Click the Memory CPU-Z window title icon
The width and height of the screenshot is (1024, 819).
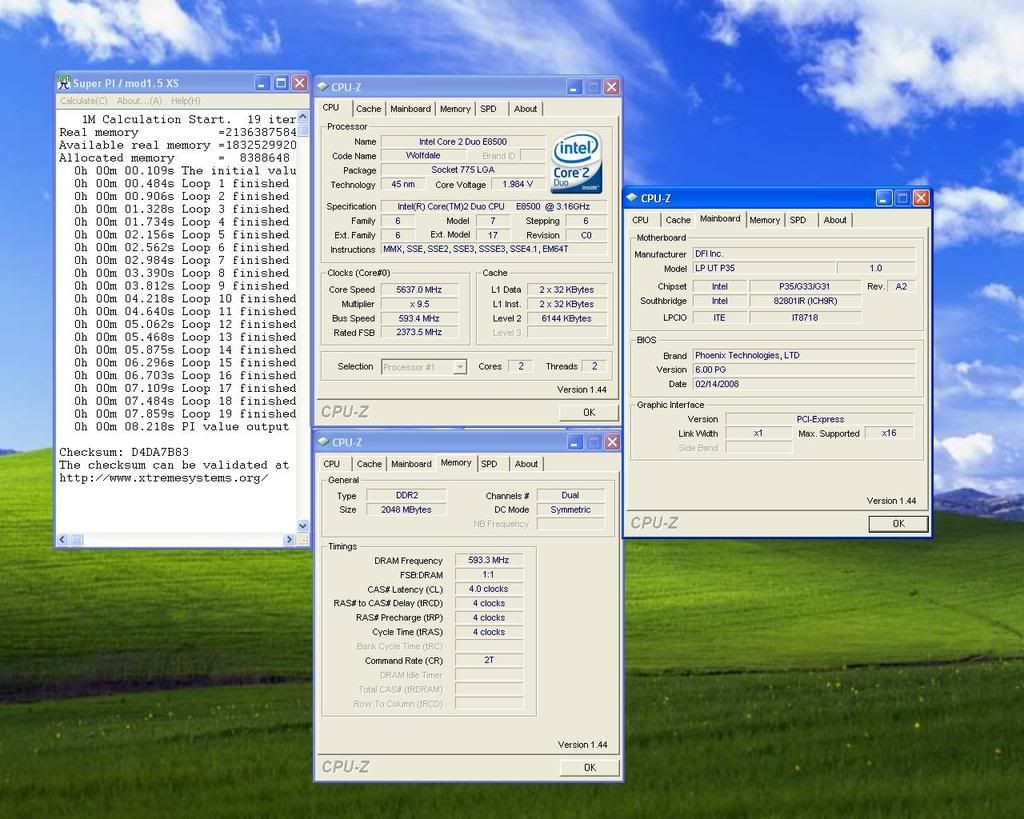[x=323, y=442]
